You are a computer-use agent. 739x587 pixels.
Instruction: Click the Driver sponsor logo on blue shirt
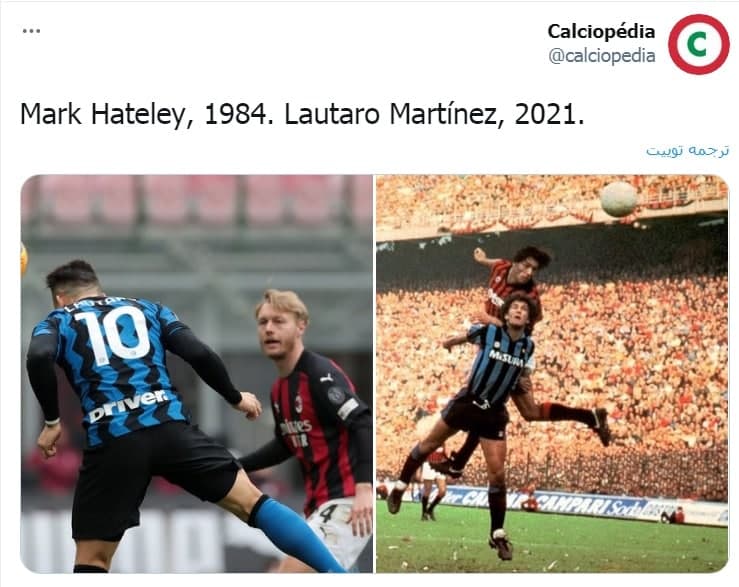tap(128, 405)
